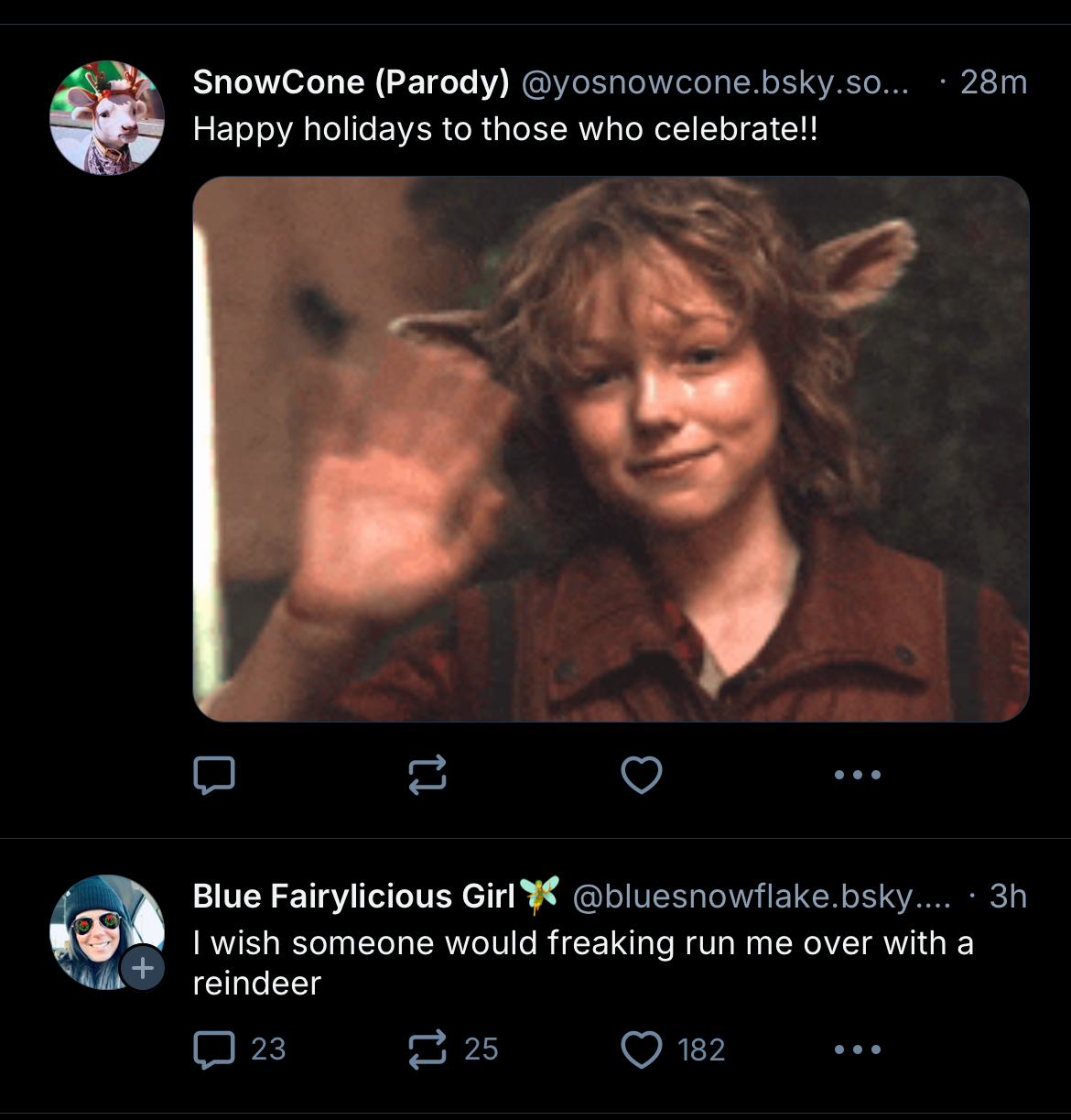Open Blue Fairylicious Girl's avatar

(x=101, y=925)
